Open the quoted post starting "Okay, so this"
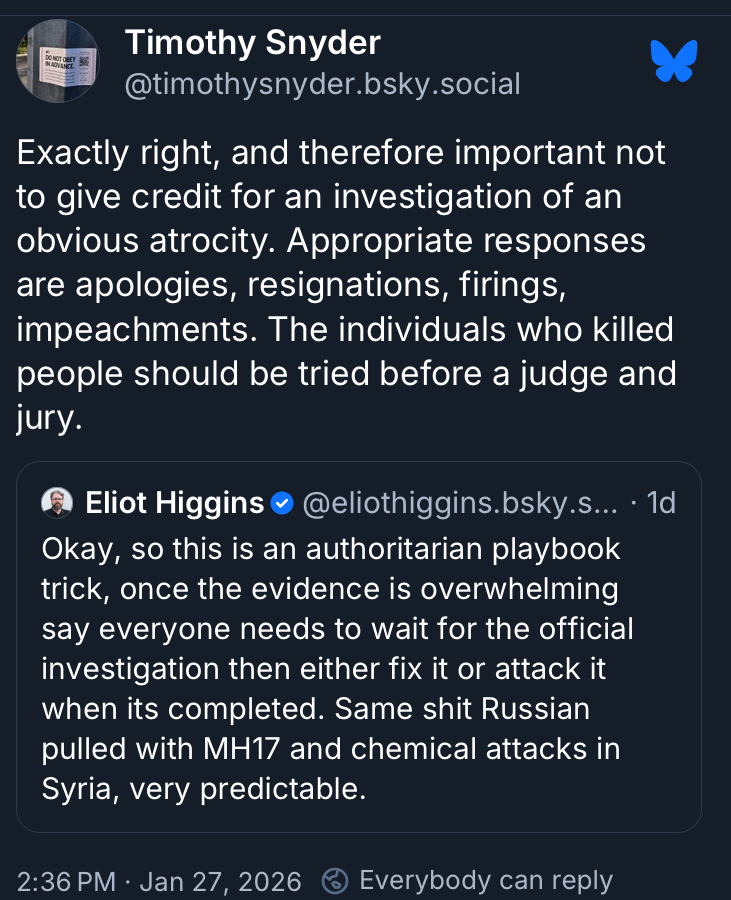Viewport: 731px width, 900px height. [x=358, y=668]
